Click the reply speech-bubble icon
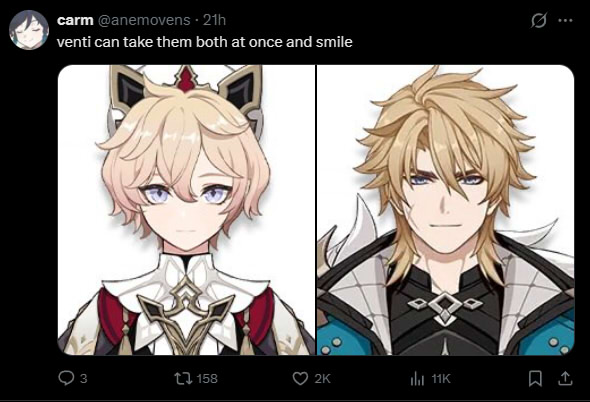590x402 pixels. (66, 378)
